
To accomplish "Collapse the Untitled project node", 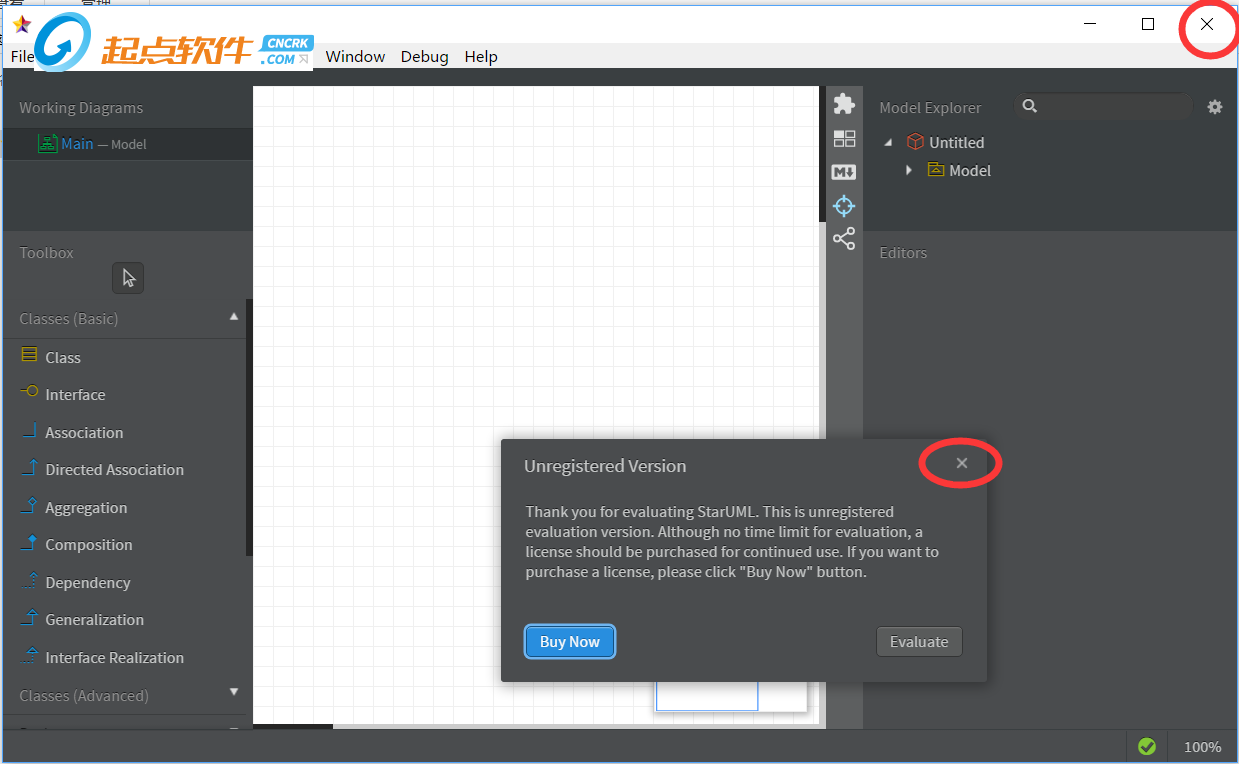I will [x=888, y=143].
